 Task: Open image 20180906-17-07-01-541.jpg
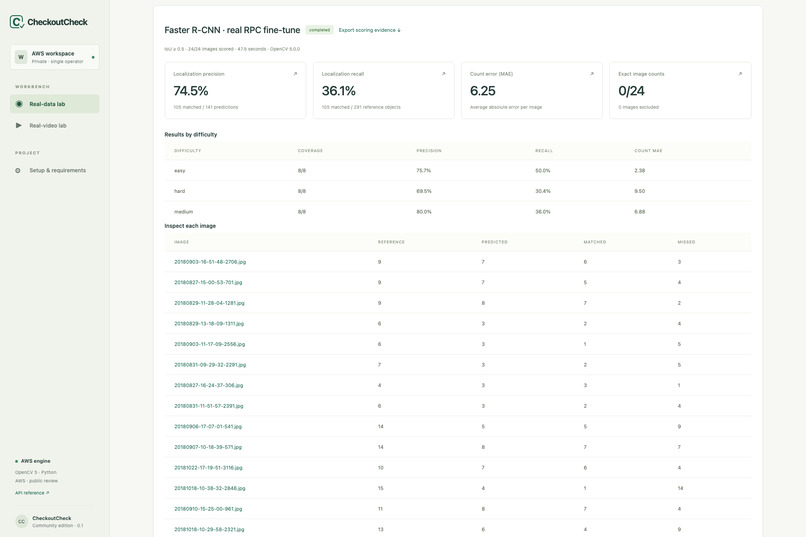(x=208, y=427)
